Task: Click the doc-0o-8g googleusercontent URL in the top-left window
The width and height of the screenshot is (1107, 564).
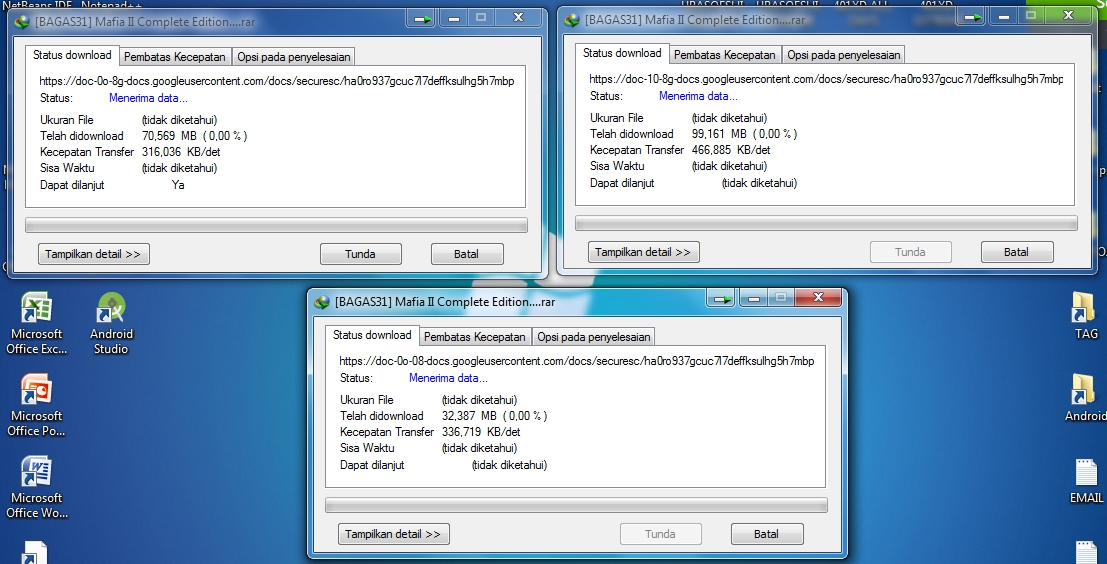Action: (277, 81)
